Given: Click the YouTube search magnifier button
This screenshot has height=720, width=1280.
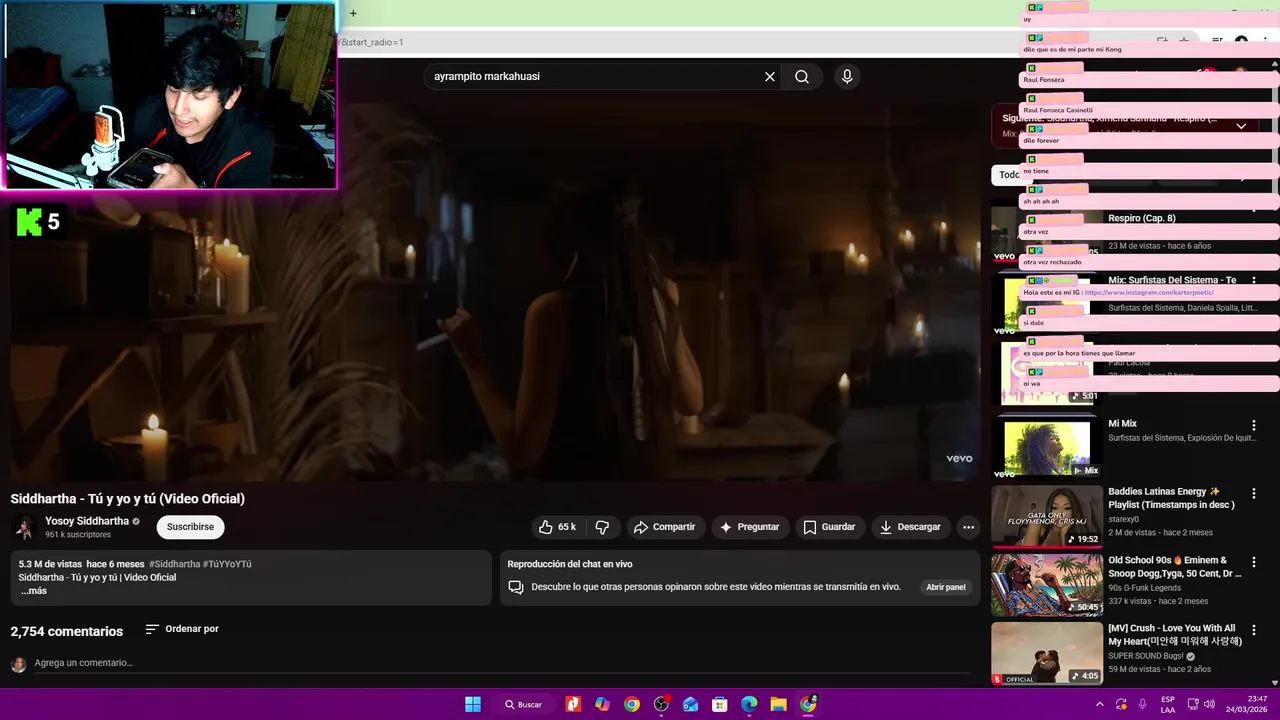Looking at the screenshot, I should pos(802,77).
